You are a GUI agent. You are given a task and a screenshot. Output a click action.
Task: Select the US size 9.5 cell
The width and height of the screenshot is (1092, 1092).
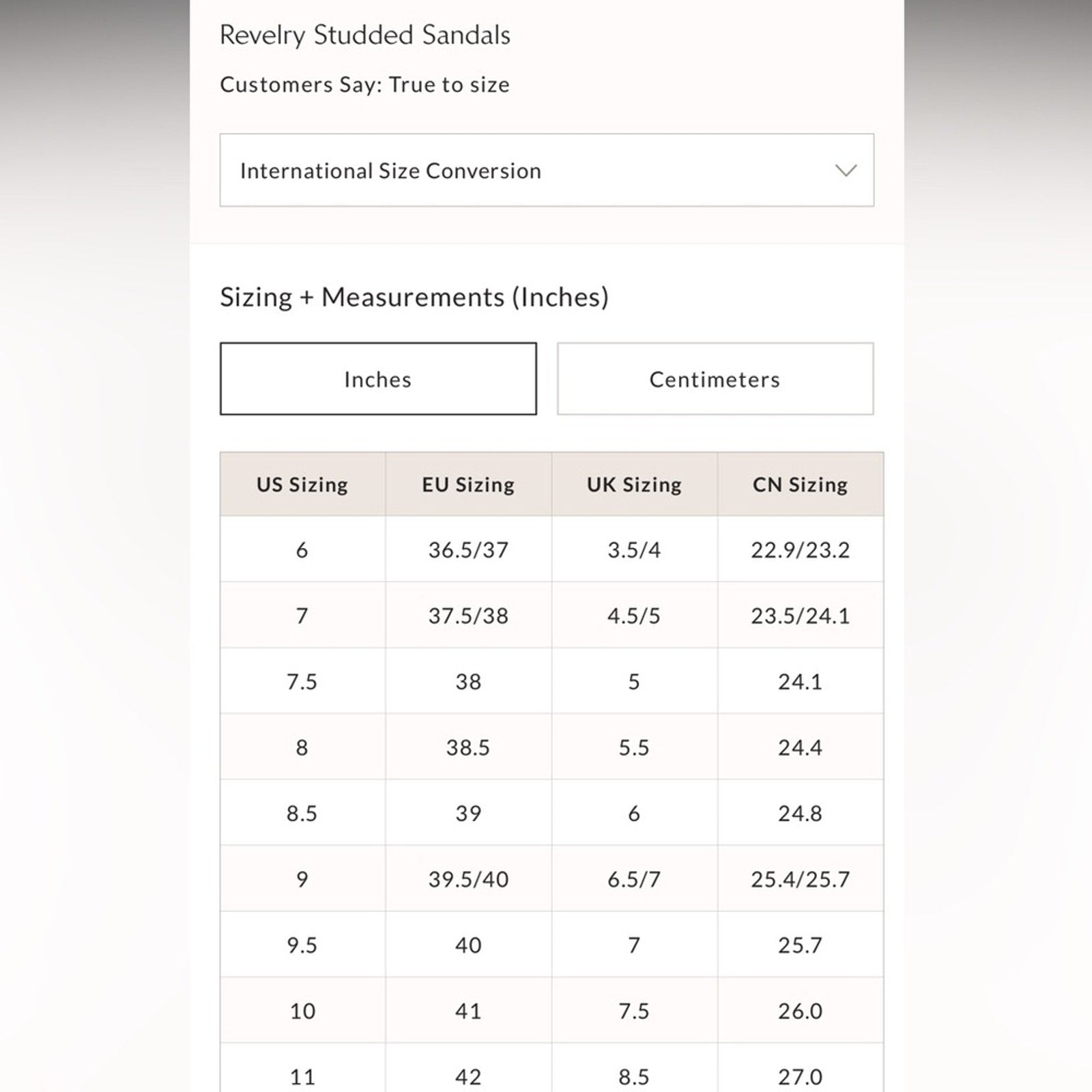coord(302,945)
